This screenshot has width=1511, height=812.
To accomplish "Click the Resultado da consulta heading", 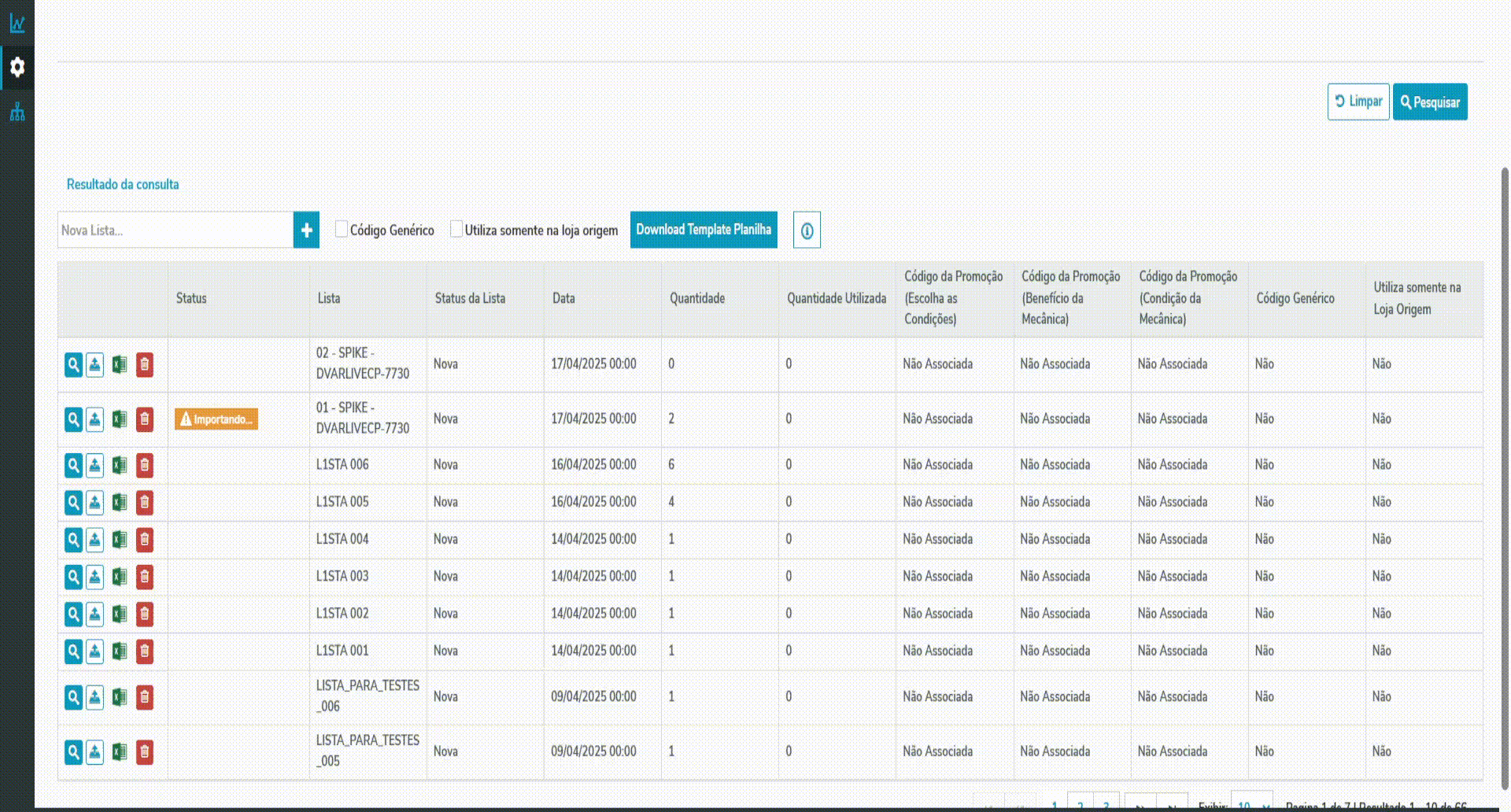I will pyautogui.click(x=123, y=184).
